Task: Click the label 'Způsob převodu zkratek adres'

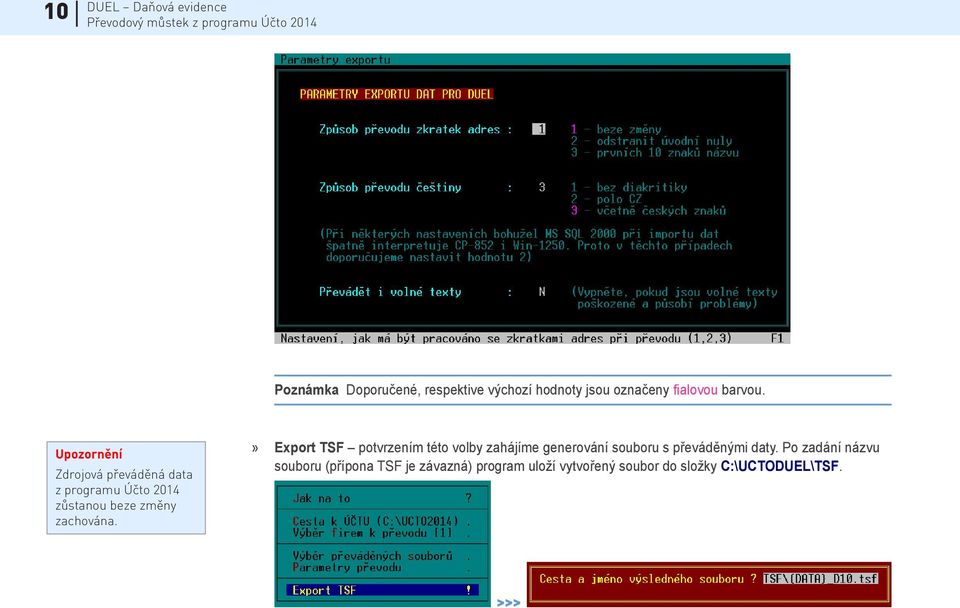Action: tap(410, 129)
